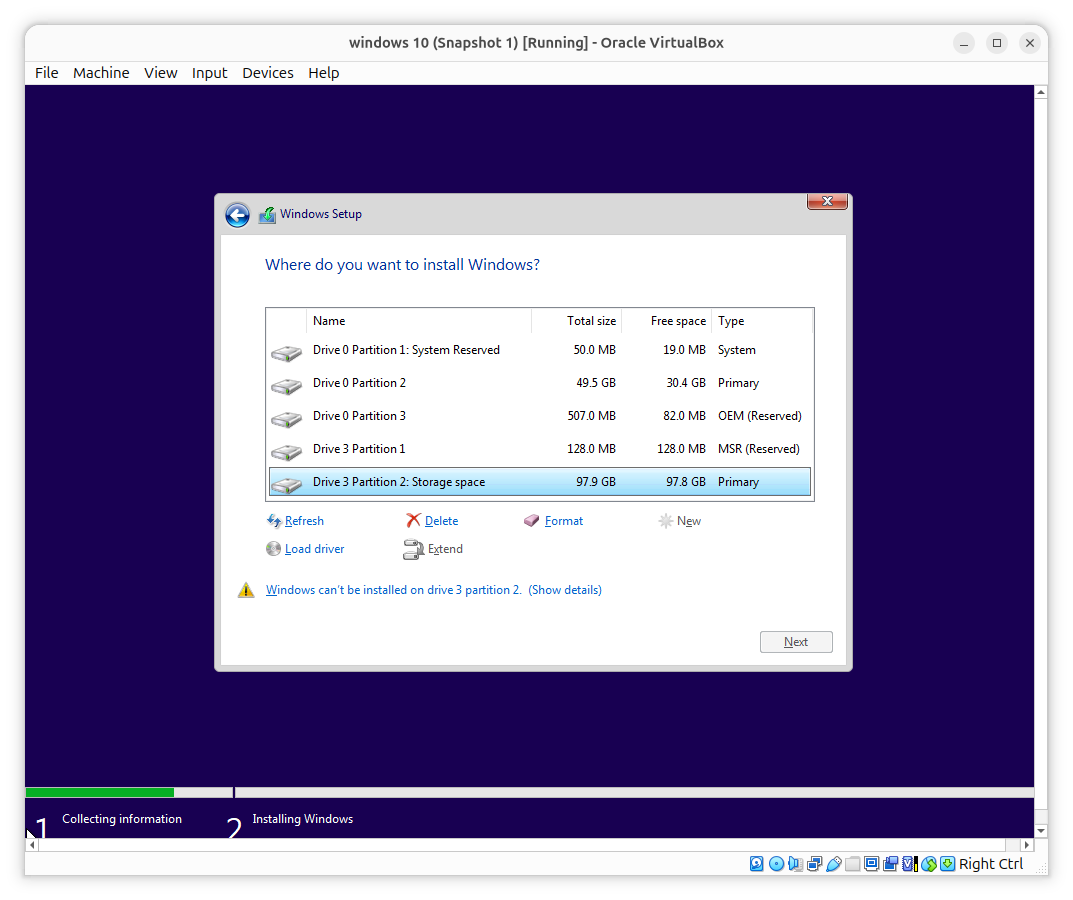This screenshot has width=1073, height=900.
Task: Open the VirtualBox hard disk status icon
Action: 756,864
